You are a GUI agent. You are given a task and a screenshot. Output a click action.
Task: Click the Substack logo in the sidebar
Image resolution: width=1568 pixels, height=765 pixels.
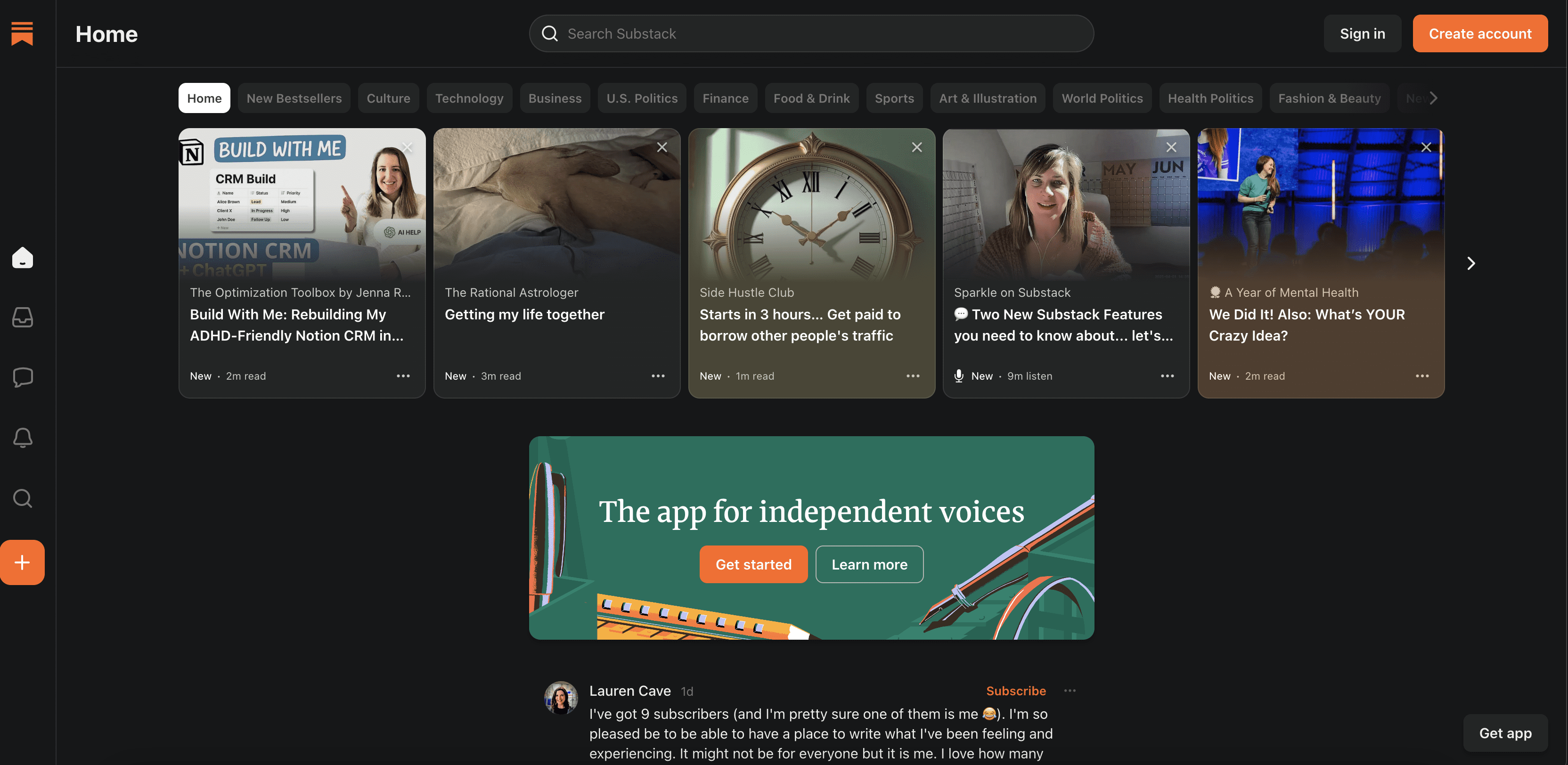point(22,34)
